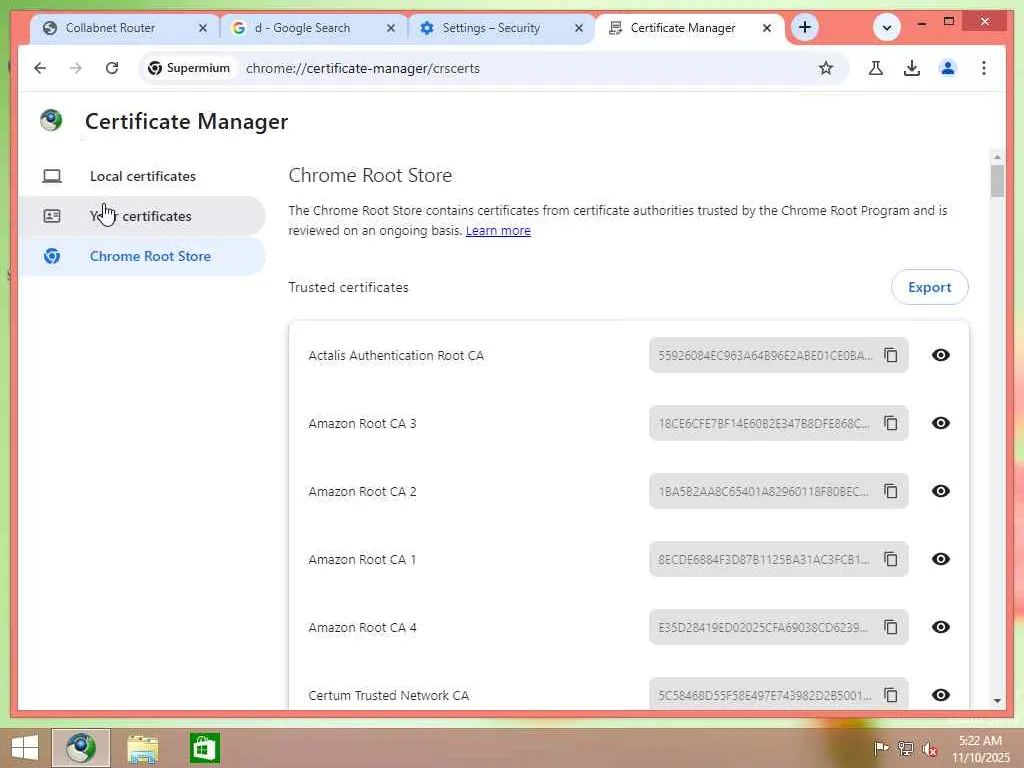Open Windows Store from taskbar
1024x768 pixels.
tap(204, 748)
